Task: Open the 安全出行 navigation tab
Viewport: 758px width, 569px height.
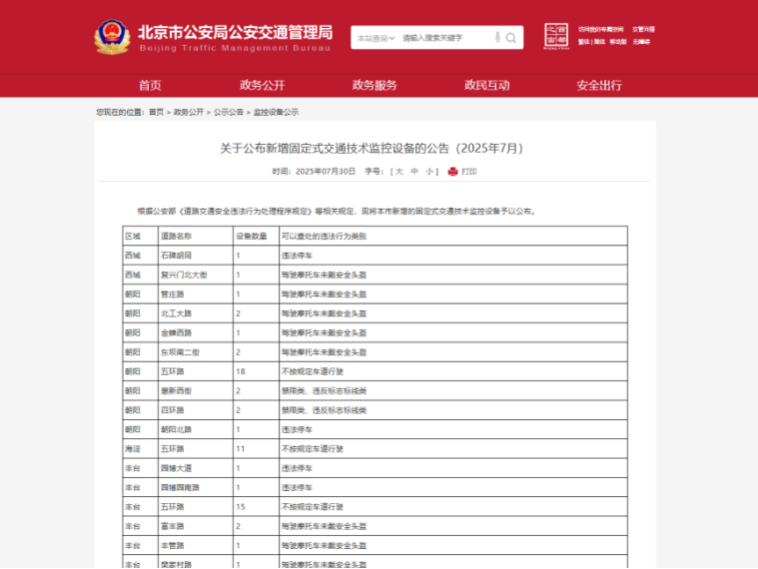Action: coord(598,85)
